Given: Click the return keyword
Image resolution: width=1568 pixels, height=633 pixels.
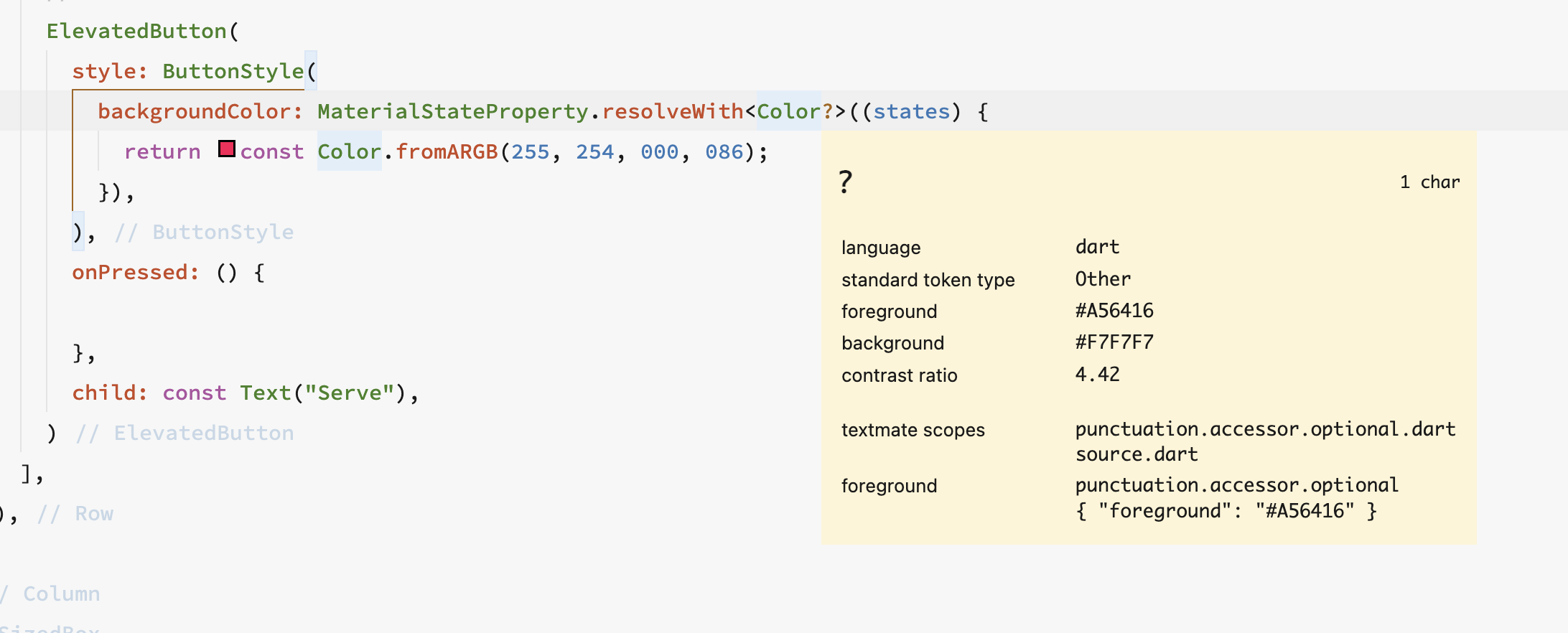Looking at the screenshot, I should (x=162, y=151).
